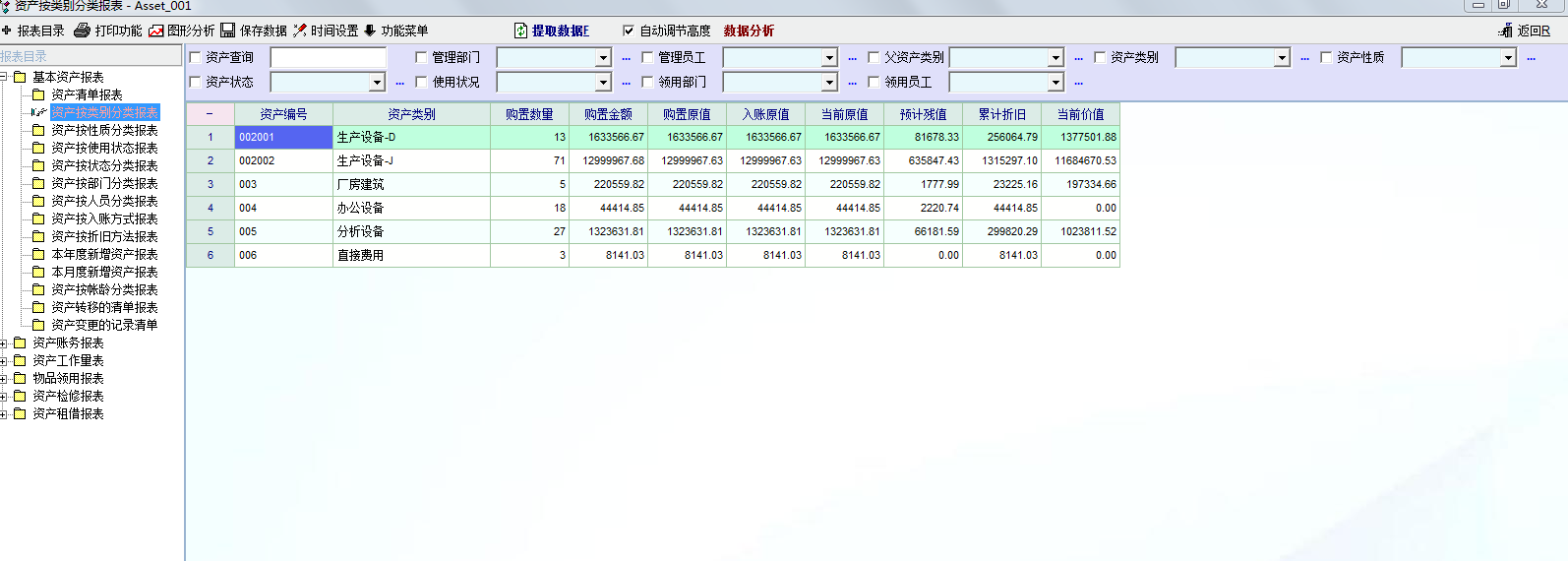Click the 购置金额 column header

(x=608, y=114)
